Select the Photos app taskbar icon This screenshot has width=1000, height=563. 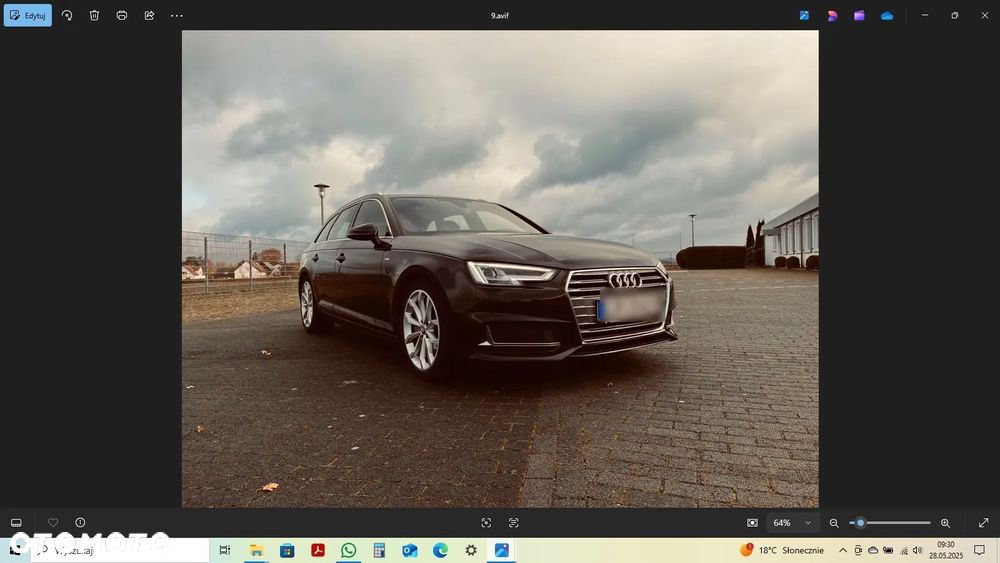point(501,550)
